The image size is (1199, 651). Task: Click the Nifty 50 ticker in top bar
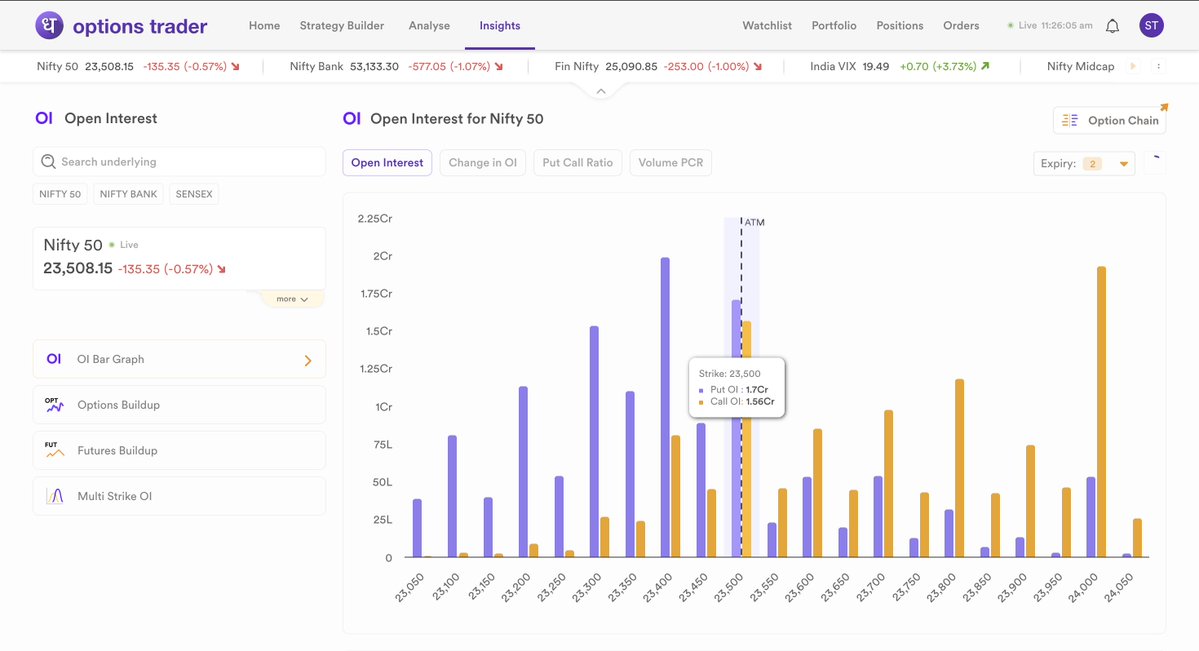click(x=138, y=67)
